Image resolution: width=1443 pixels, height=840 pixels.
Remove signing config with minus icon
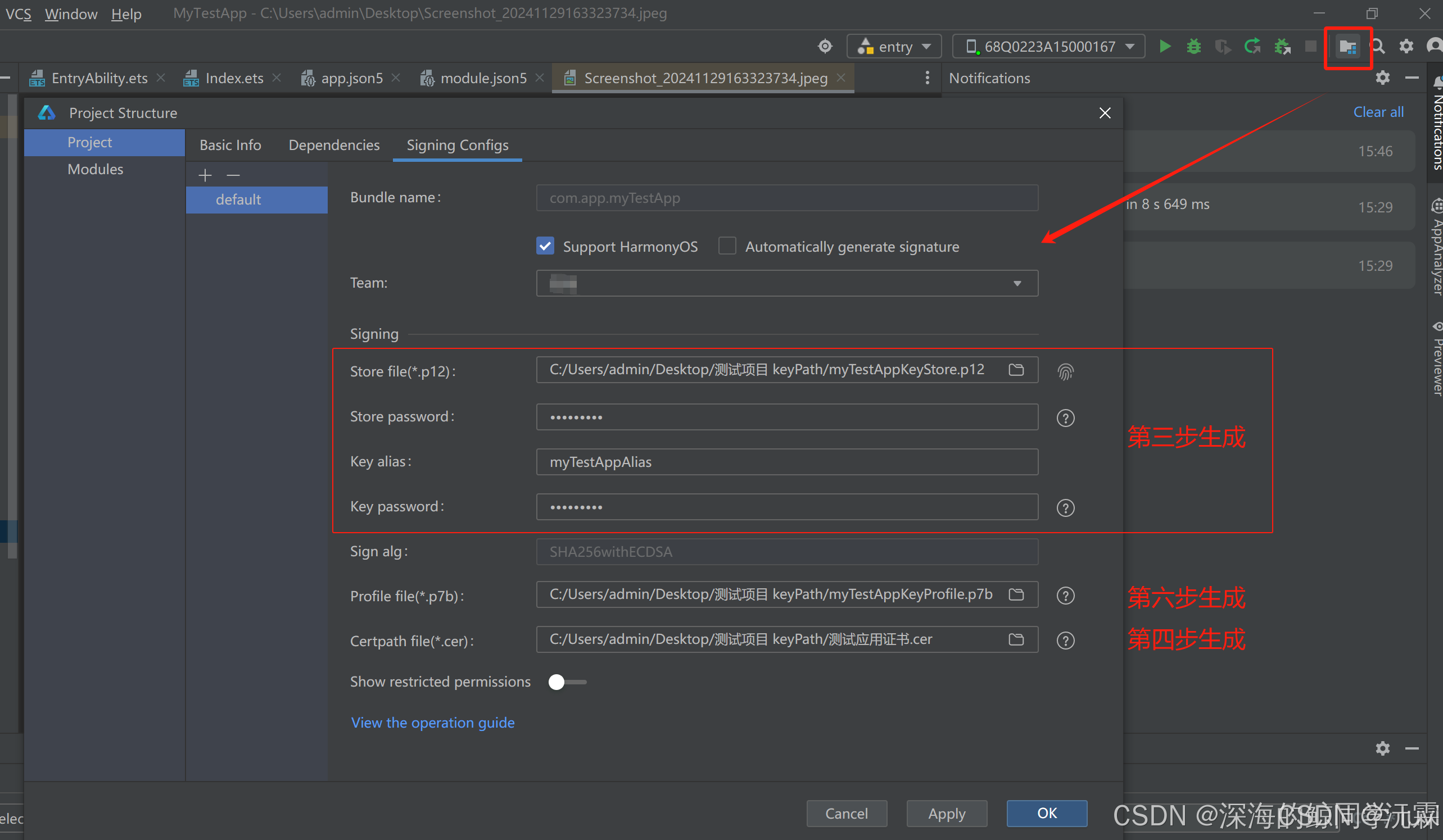pyautogui.click(x=233, y=175)
